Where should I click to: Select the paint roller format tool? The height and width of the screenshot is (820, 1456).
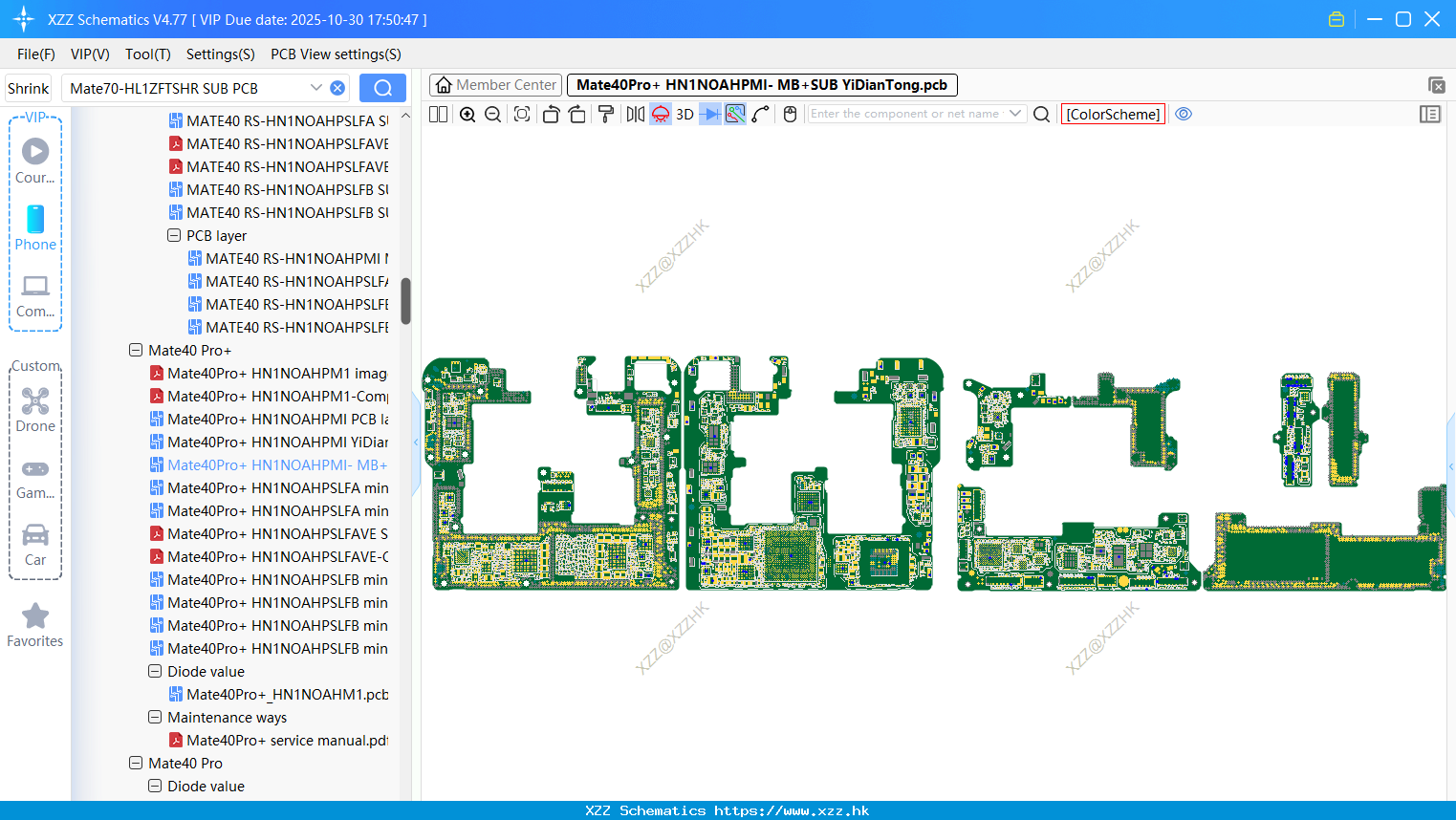point(606,115)
